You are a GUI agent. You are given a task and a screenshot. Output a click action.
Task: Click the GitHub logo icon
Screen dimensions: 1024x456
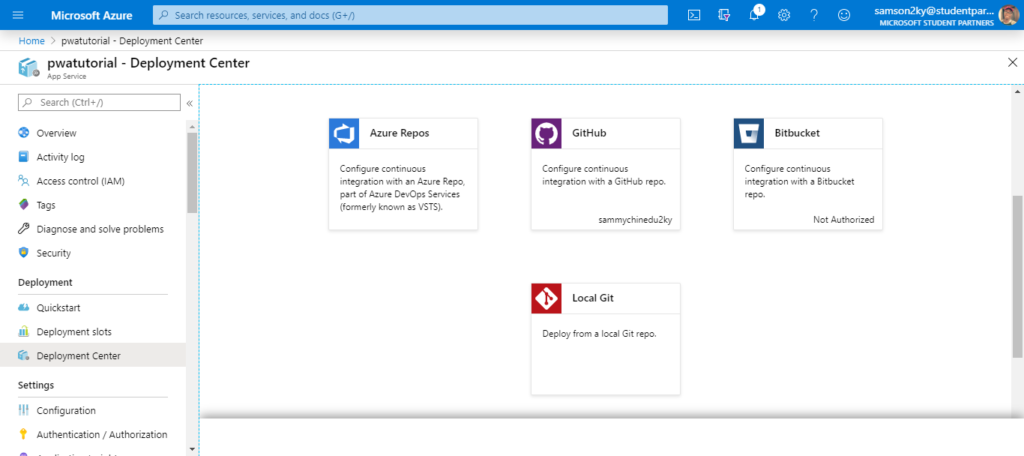pyautogui.click(x=547, y=133)
